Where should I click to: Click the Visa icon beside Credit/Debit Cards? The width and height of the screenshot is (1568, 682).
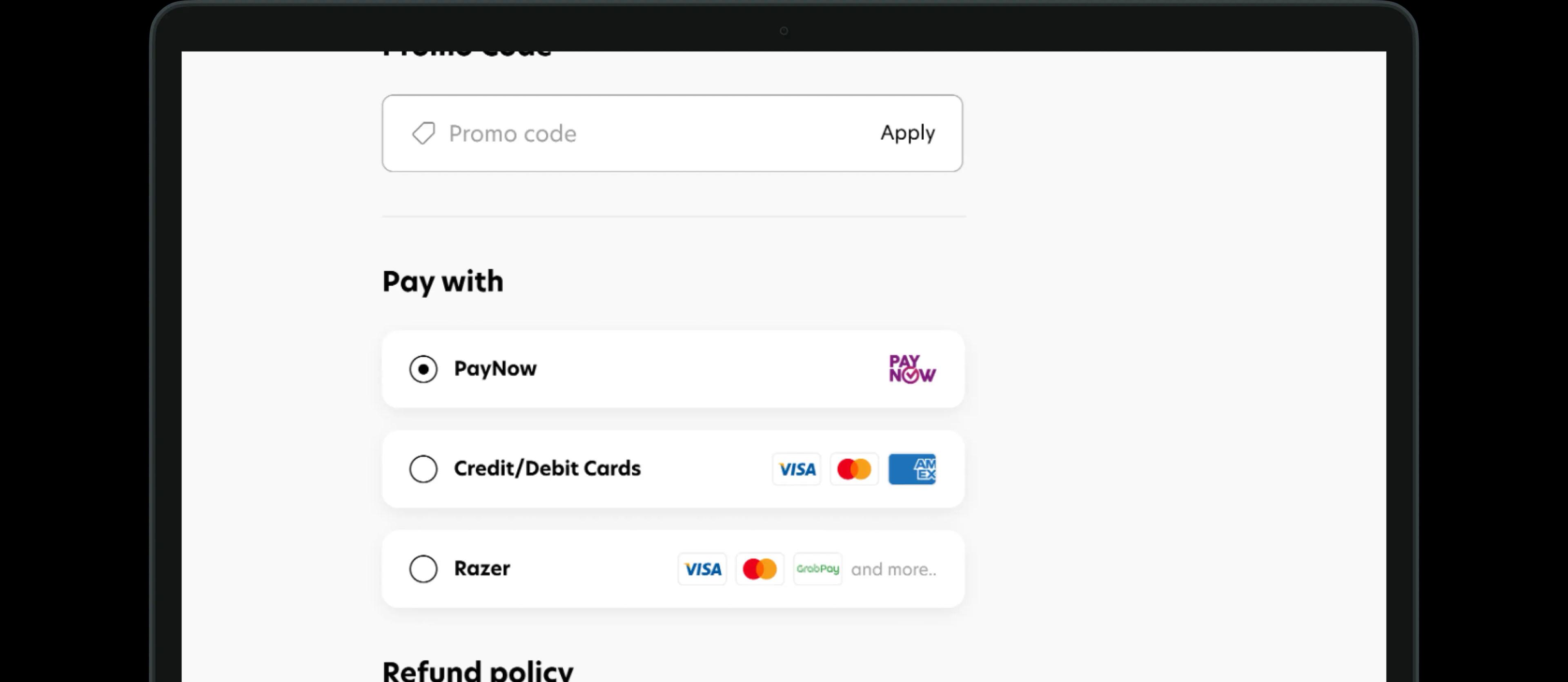tap(796, 469)
